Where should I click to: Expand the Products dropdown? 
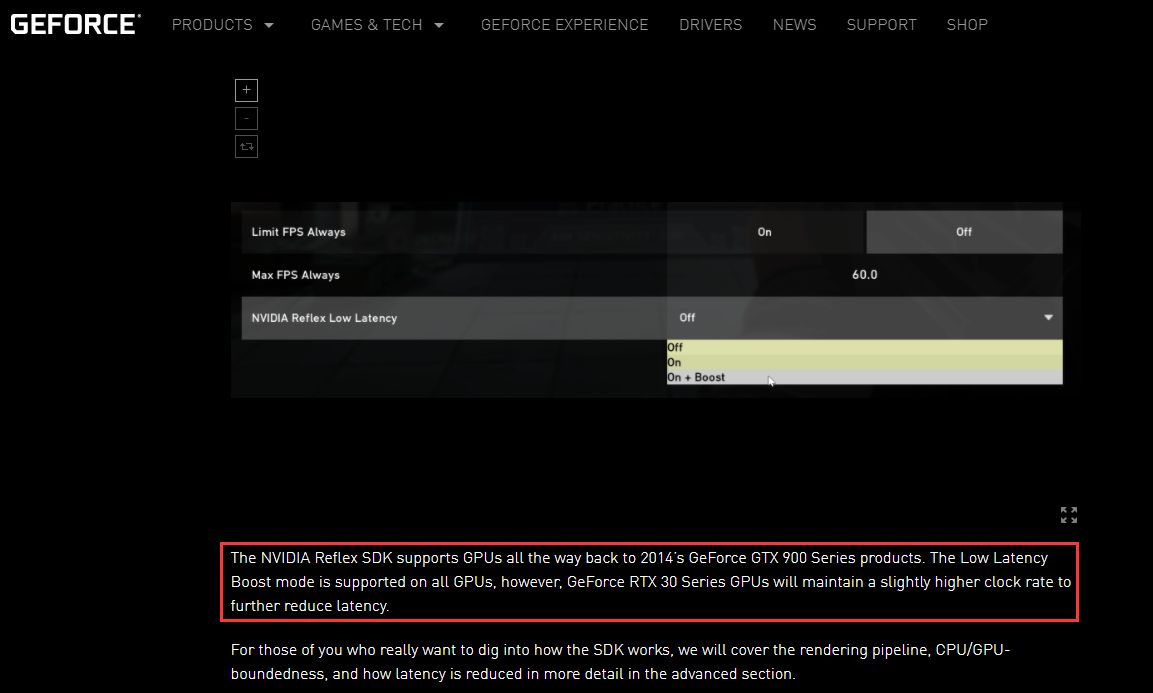222,24
